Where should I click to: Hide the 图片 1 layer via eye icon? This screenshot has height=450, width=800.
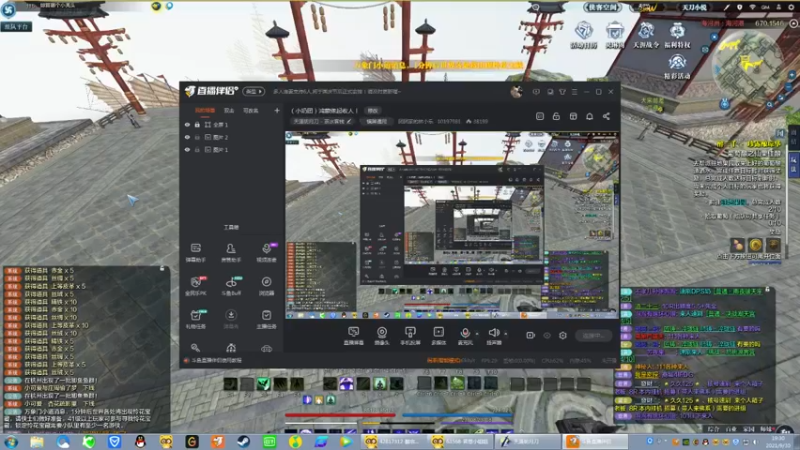[x=187, y=149]
